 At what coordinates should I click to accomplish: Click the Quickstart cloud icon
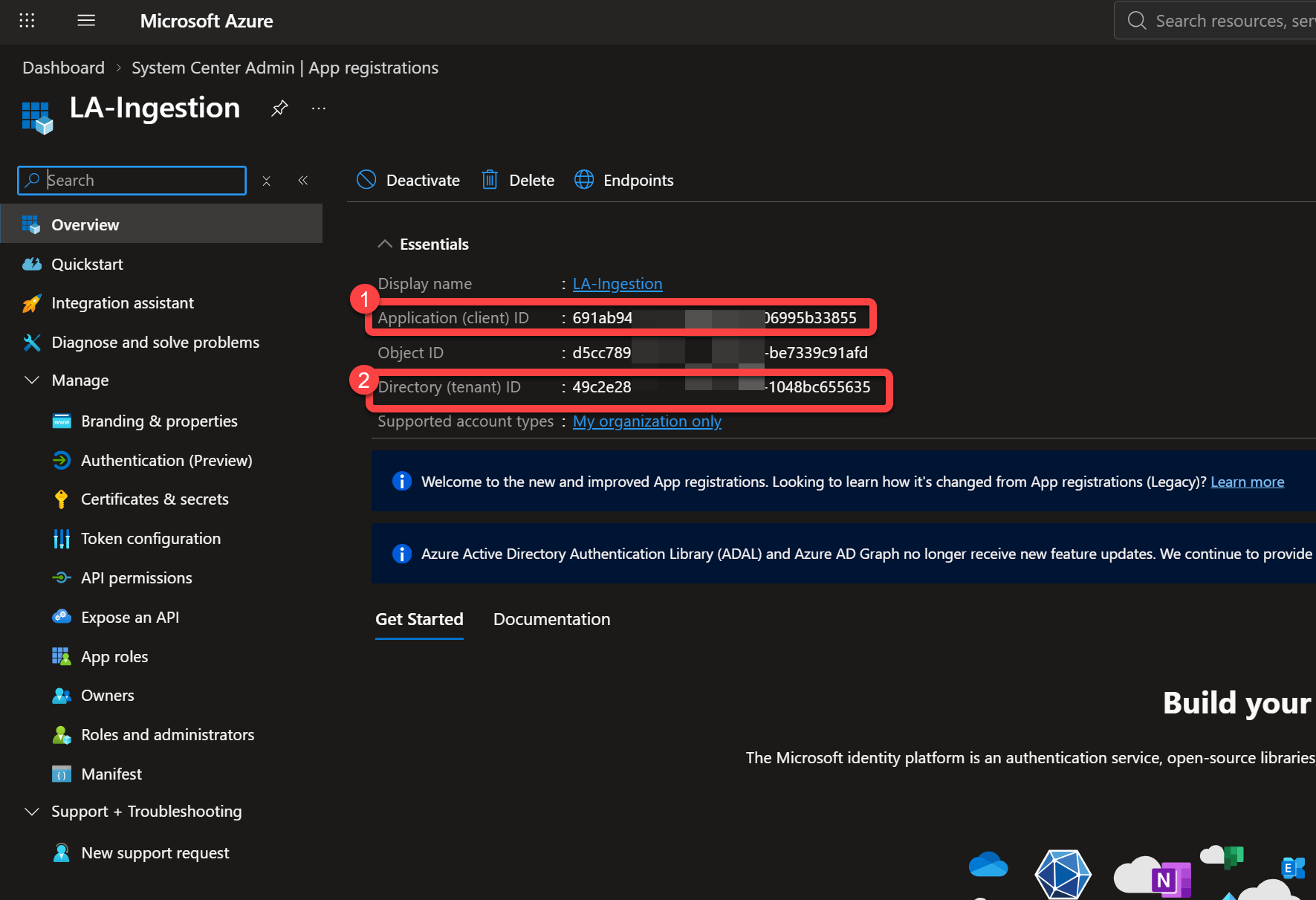(x=31, y=264)
